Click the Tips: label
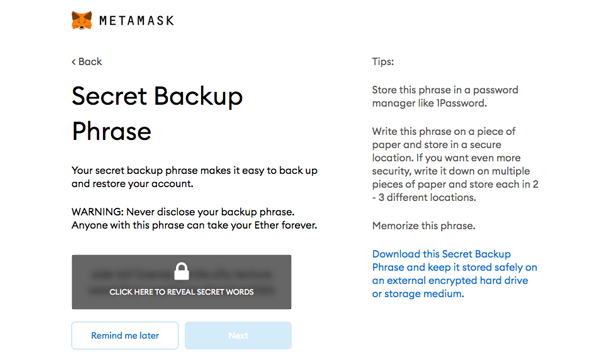 click(383, 62)
